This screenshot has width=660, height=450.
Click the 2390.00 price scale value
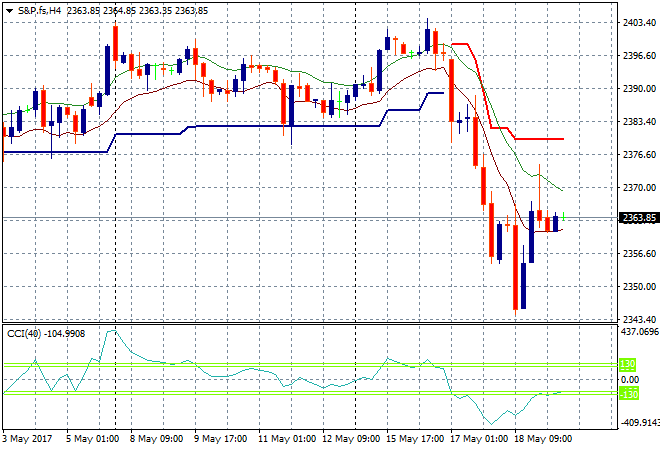click(639, 88)
